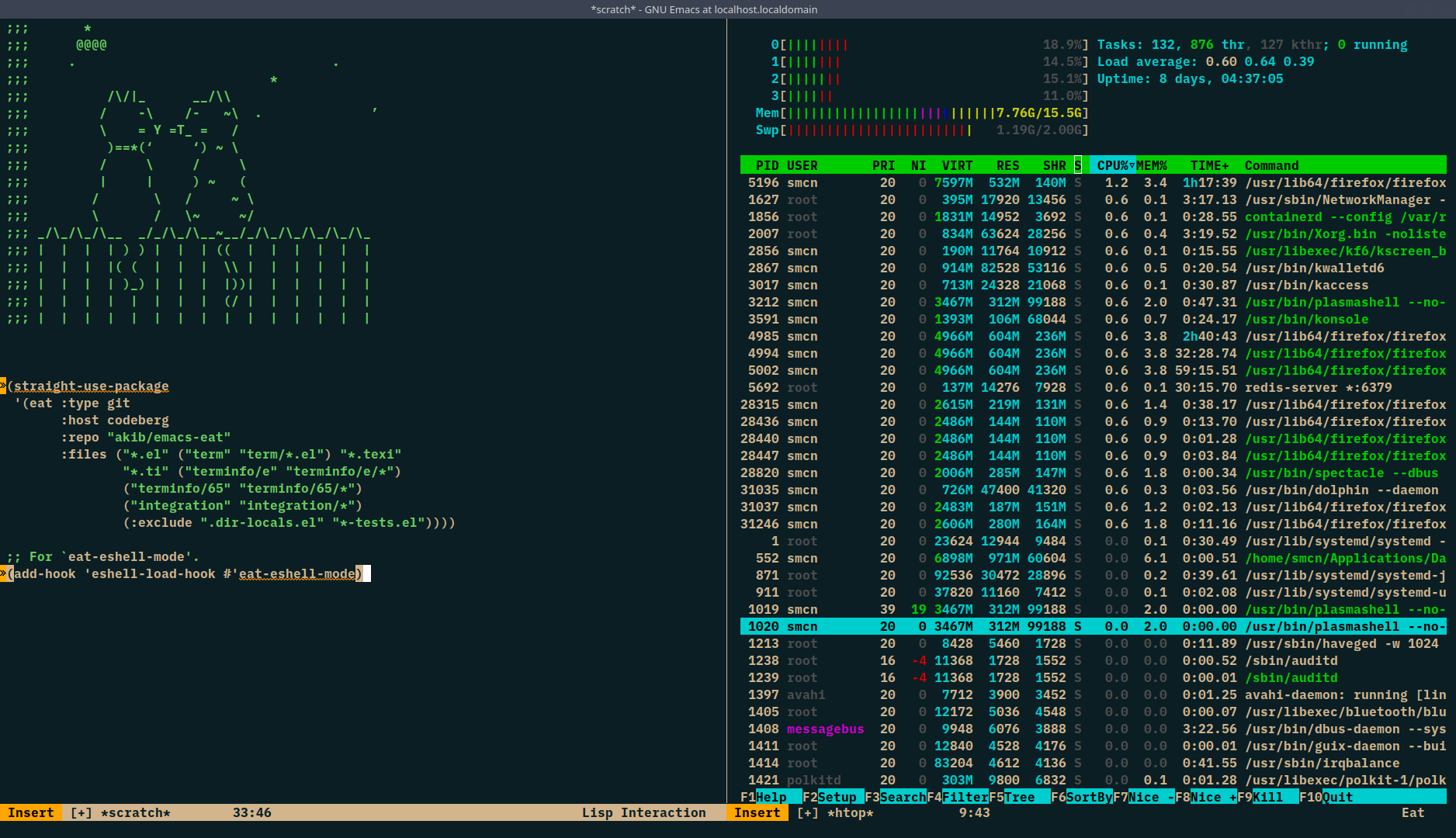
Task: Select the haveged process row 1213
Action: click(x=1094, y=643)
